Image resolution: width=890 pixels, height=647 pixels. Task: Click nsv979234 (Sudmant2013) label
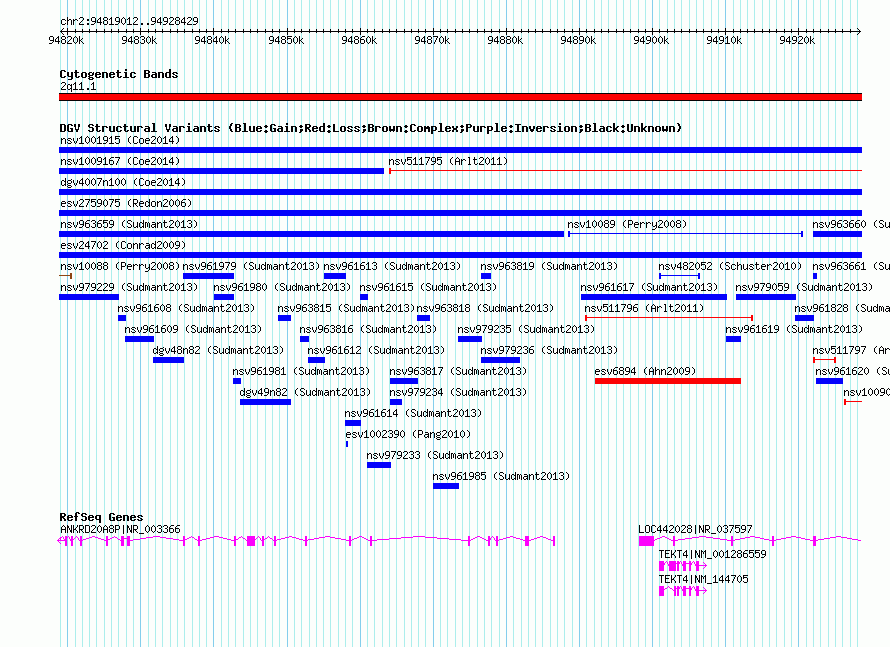(x=458, y=392)
